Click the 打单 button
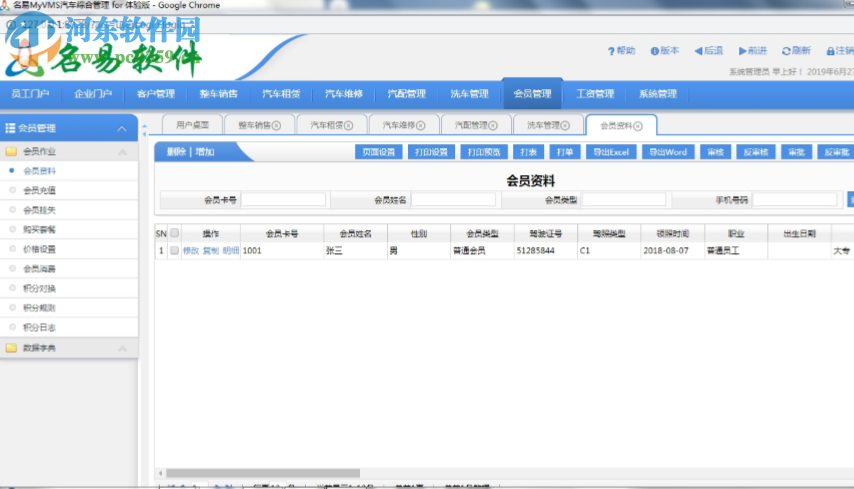The height and width of the screenshot is (489, 854). pos(564,152)
